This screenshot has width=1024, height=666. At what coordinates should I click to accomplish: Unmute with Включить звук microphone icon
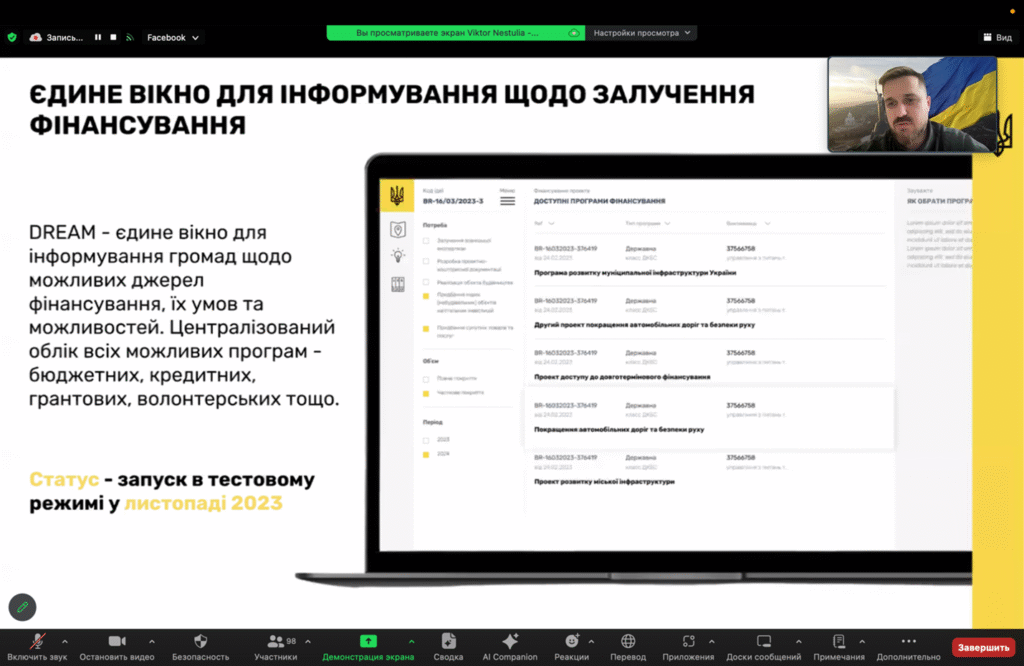pyautogui.click(x=37, y=641)
